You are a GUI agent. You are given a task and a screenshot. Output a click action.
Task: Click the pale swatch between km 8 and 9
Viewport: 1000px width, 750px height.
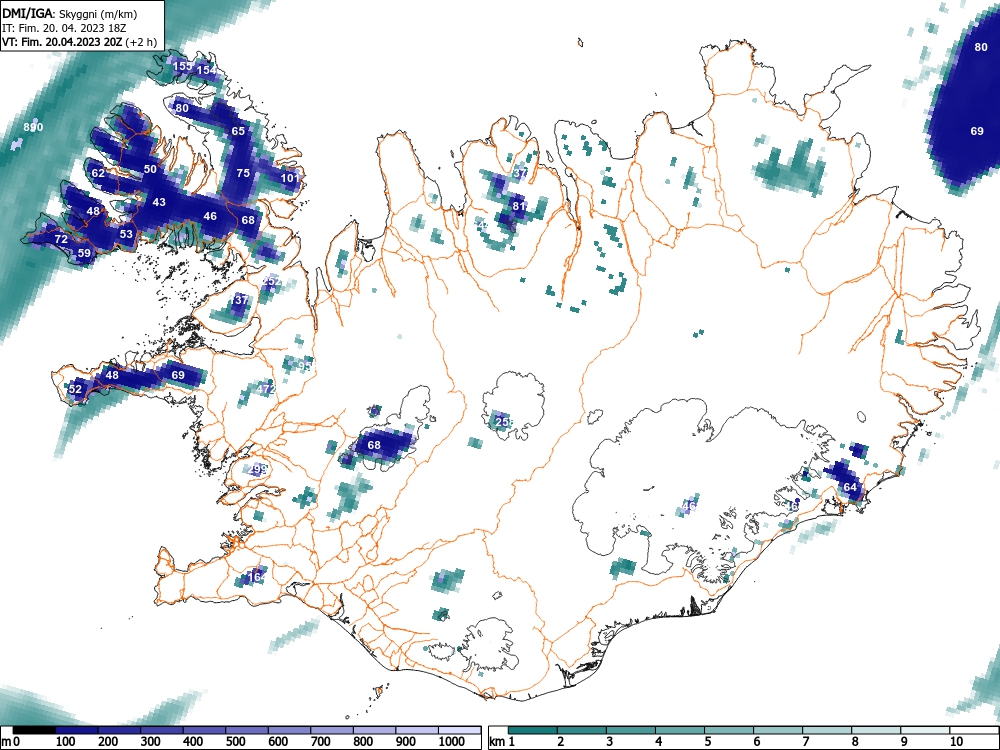pos(877,729)
